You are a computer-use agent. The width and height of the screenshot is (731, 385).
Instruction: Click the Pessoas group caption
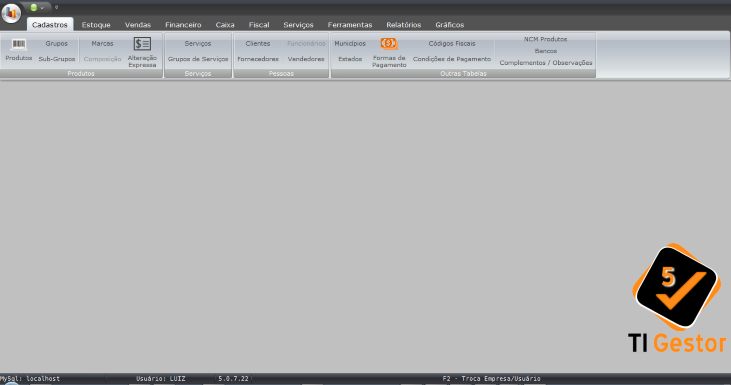coord(281,74)
